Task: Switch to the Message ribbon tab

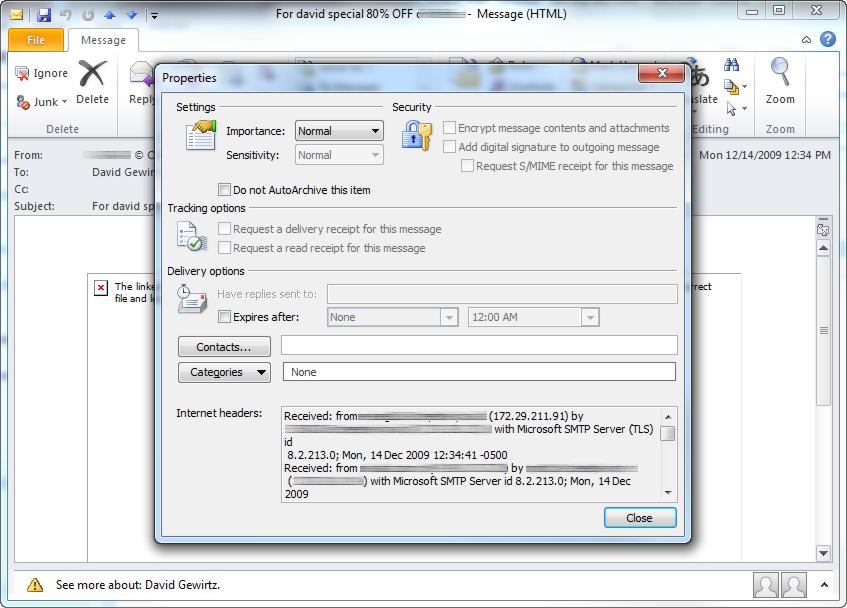Action: (103, 40)
